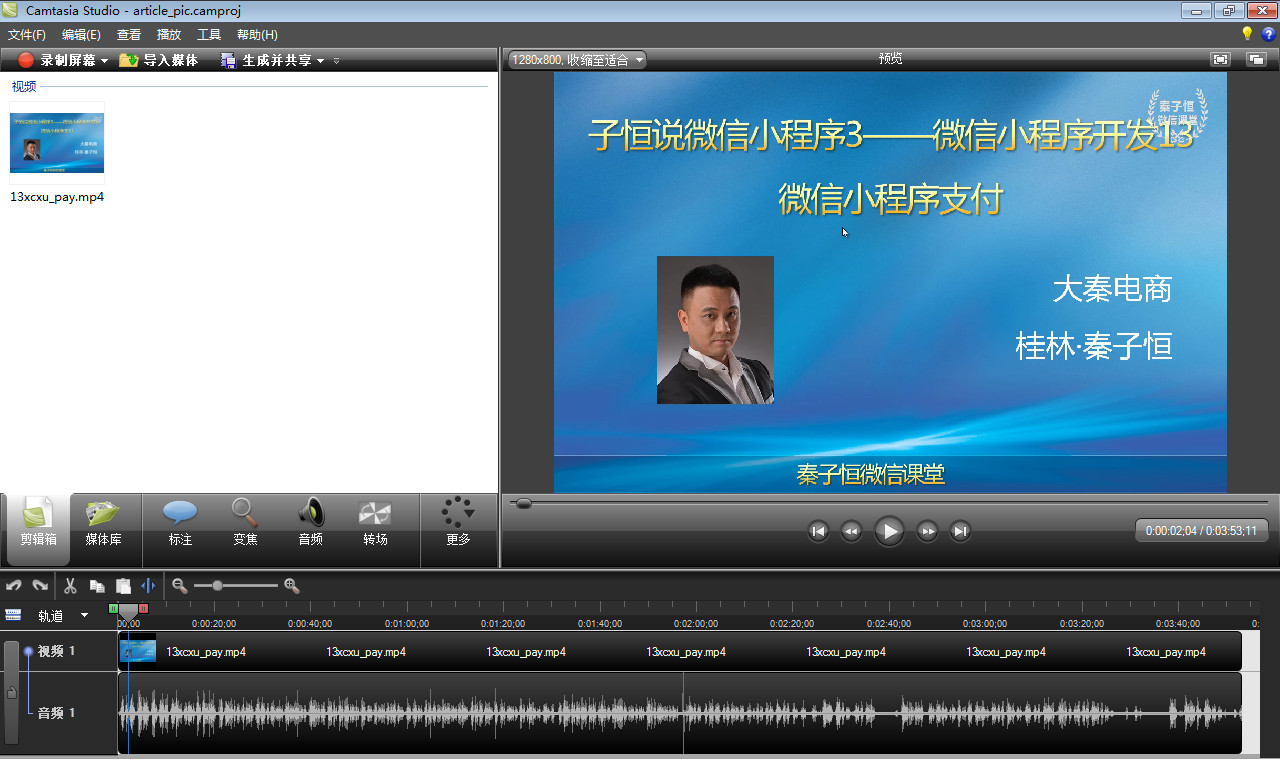Open the toolbar options chevron after 生成并共享
1280x760 pixels.
336,61
